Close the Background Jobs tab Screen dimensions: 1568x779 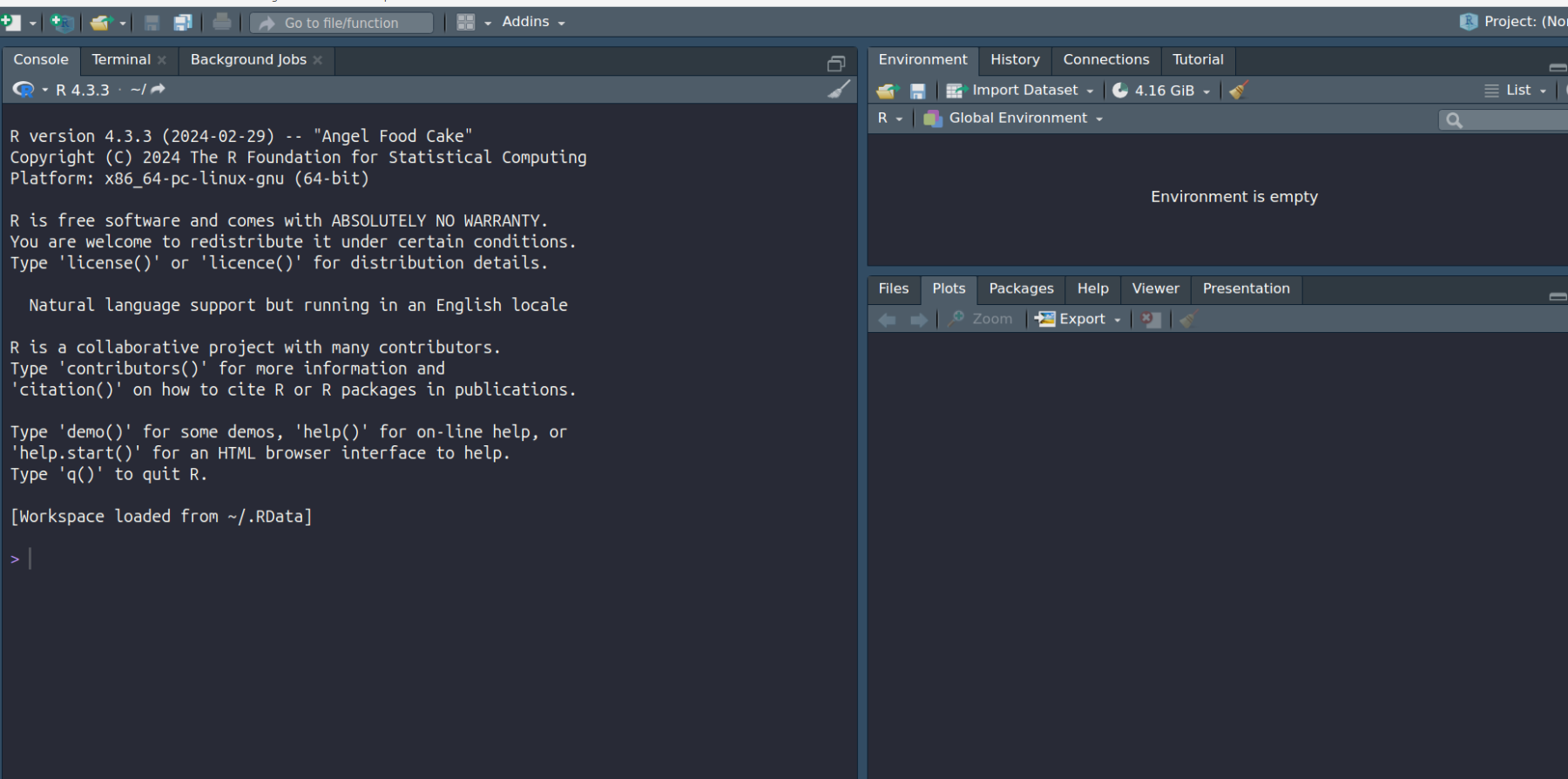(318, 60)
